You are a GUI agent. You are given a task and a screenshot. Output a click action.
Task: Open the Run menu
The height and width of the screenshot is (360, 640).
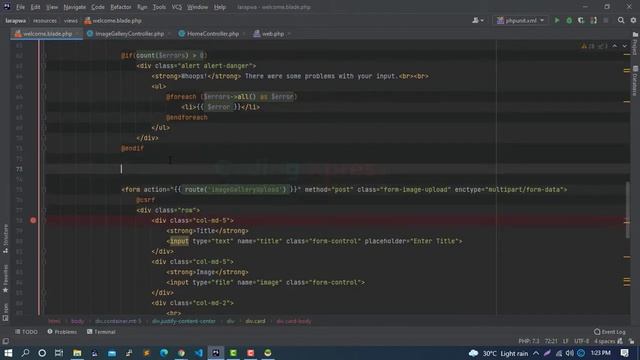(142, 7)
